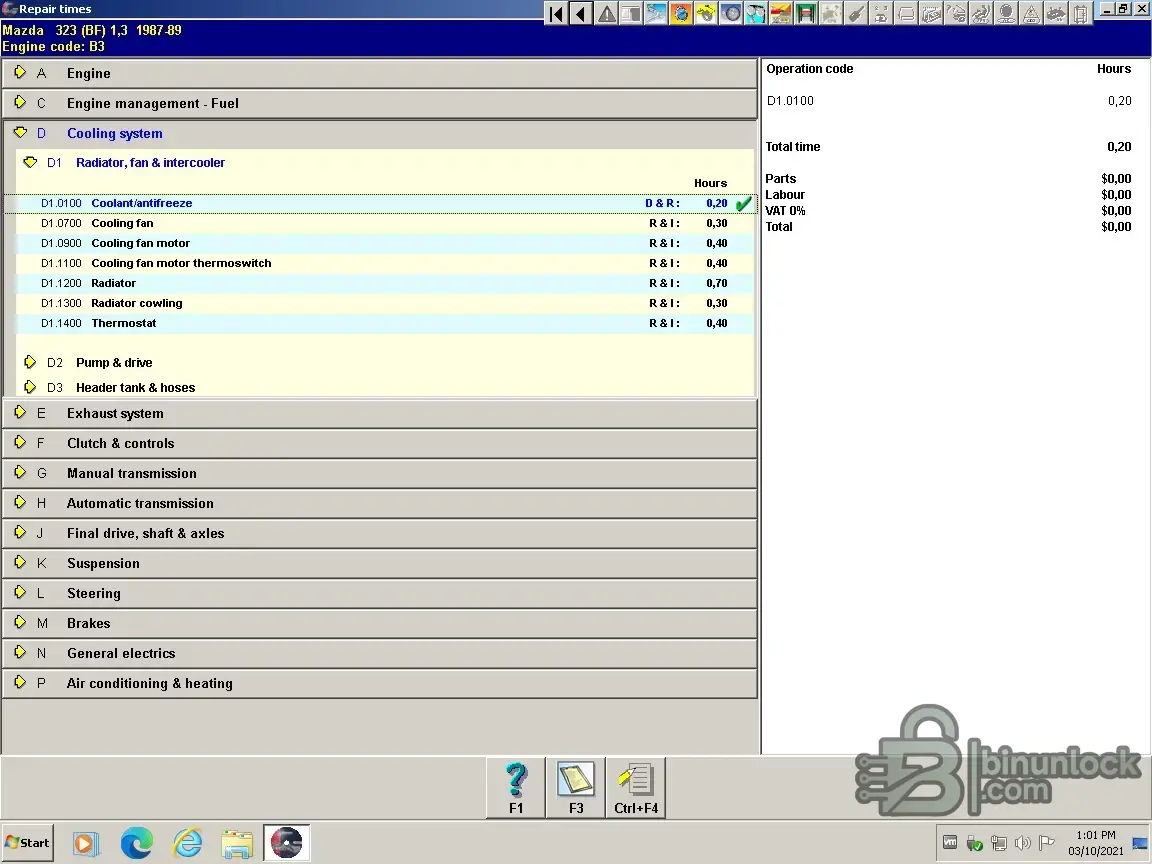
Task: Click the Total time value in summary panel
Action: point(1119,147)
